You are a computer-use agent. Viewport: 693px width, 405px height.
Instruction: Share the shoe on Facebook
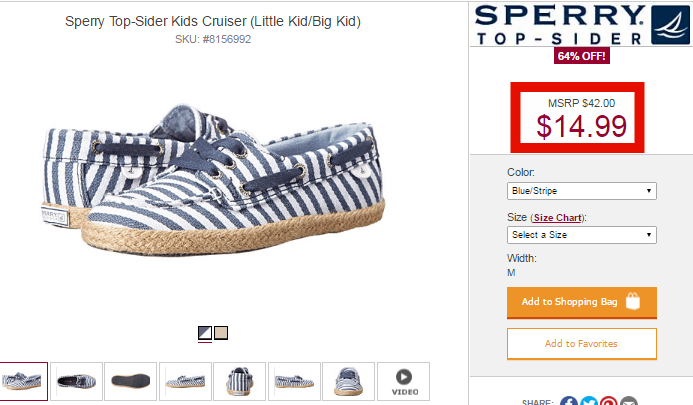pos(569,401)
